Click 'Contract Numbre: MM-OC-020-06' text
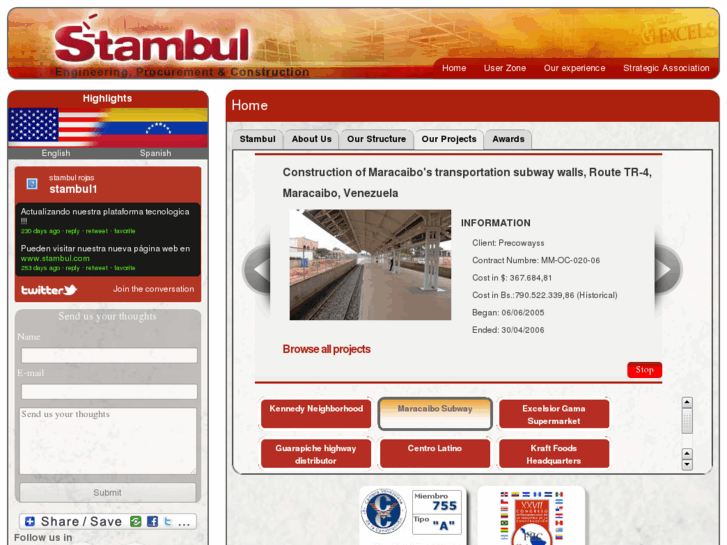This screenshot has height=545, width=727. click(536, 261)
